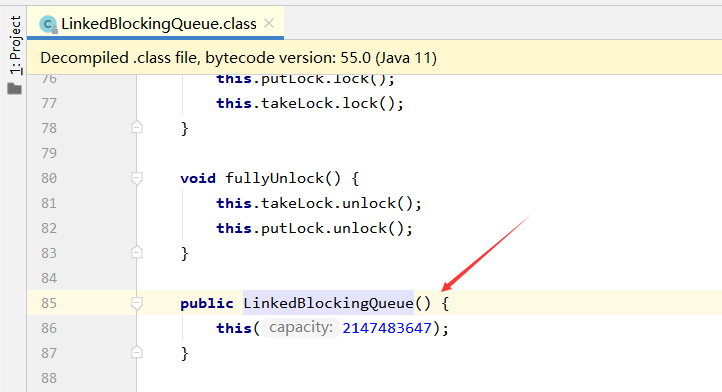The image size is (722, 392).
Task: Collapse the LinkedBlockingQueue constructor fold marker
Action: click(137, 303)
